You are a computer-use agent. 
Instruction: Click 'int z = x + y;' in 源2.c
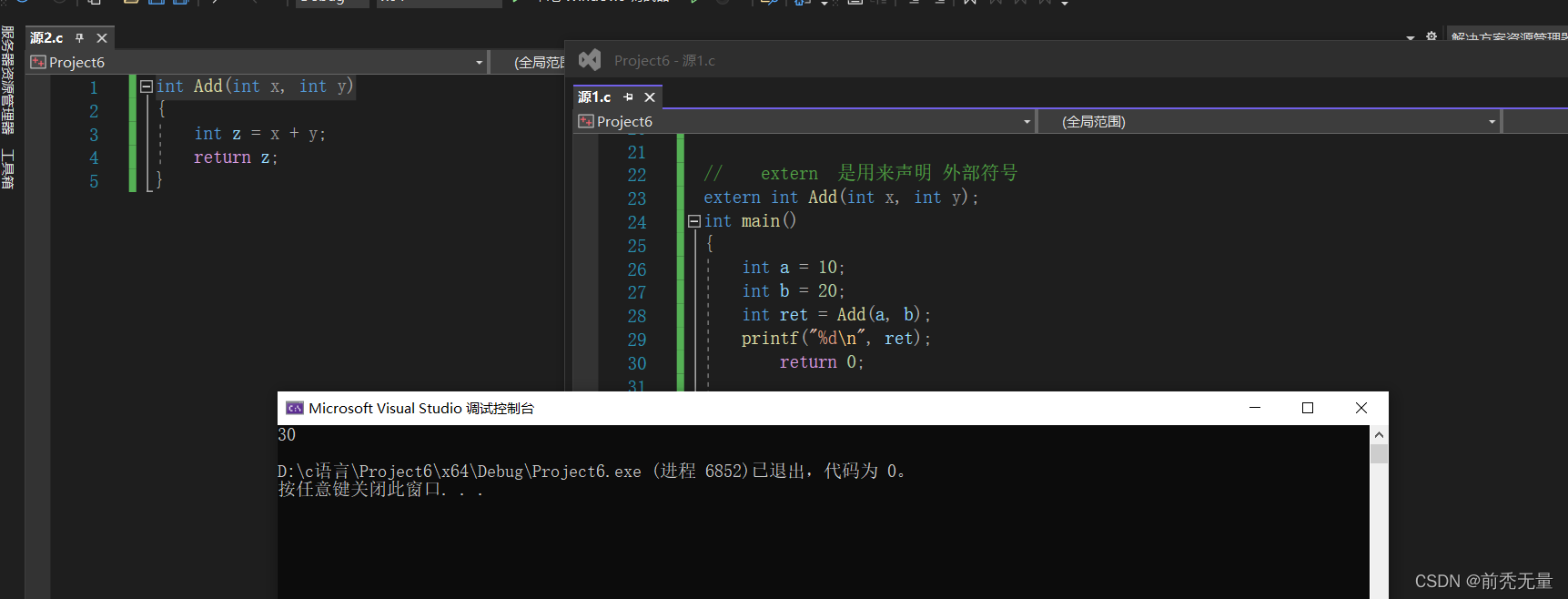pos(259,134)
